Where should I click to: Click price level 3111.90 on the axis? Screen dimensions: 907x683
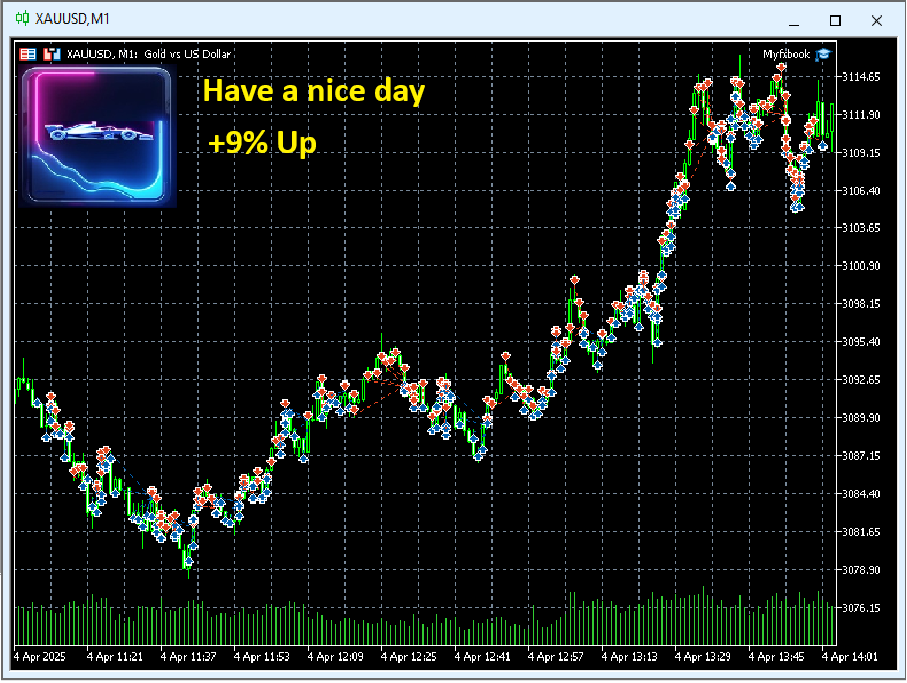[861, 115]
